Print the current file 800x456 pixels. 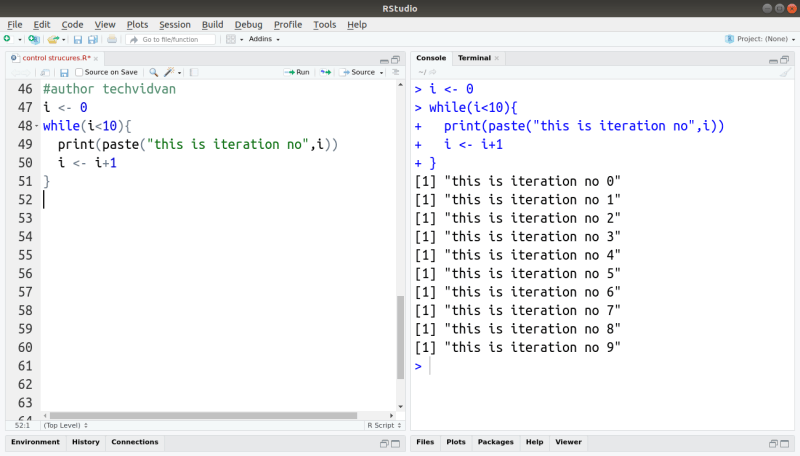112,39
